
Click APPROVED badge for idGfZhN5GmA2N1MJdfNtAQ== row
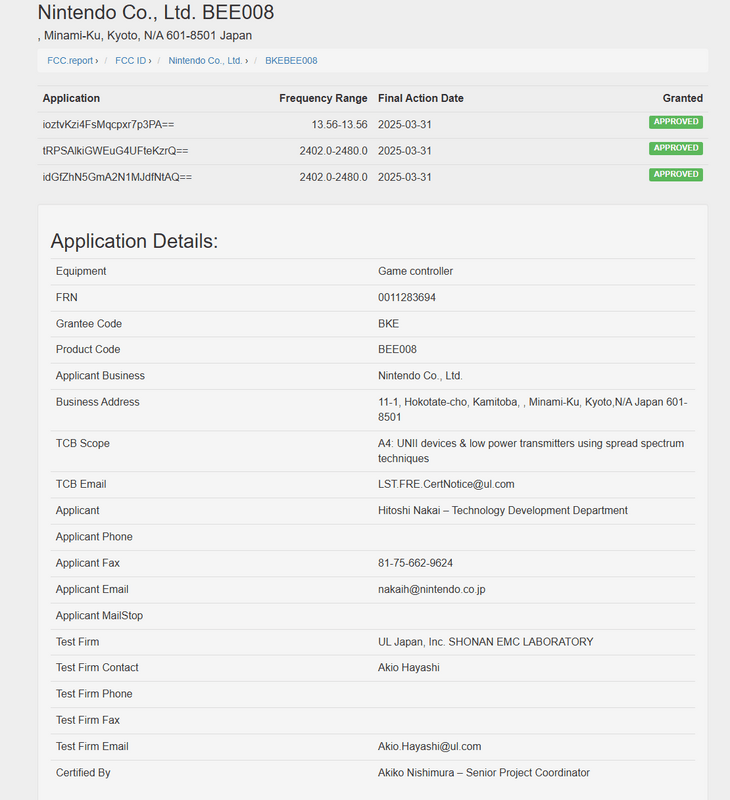[x=676, y=174]
